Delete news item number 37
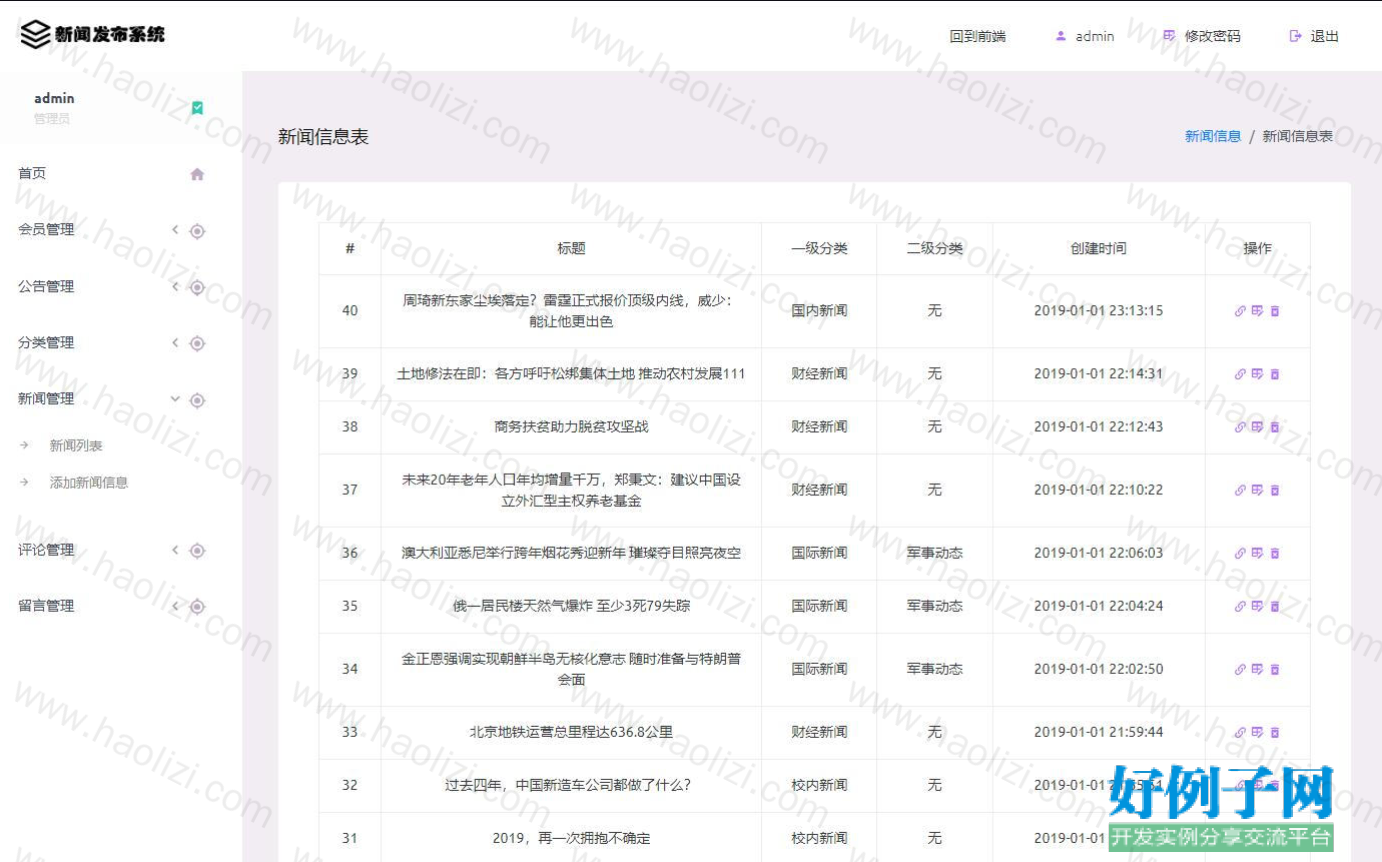The height and width of the screenshot is (862, 1382). 1275,490
